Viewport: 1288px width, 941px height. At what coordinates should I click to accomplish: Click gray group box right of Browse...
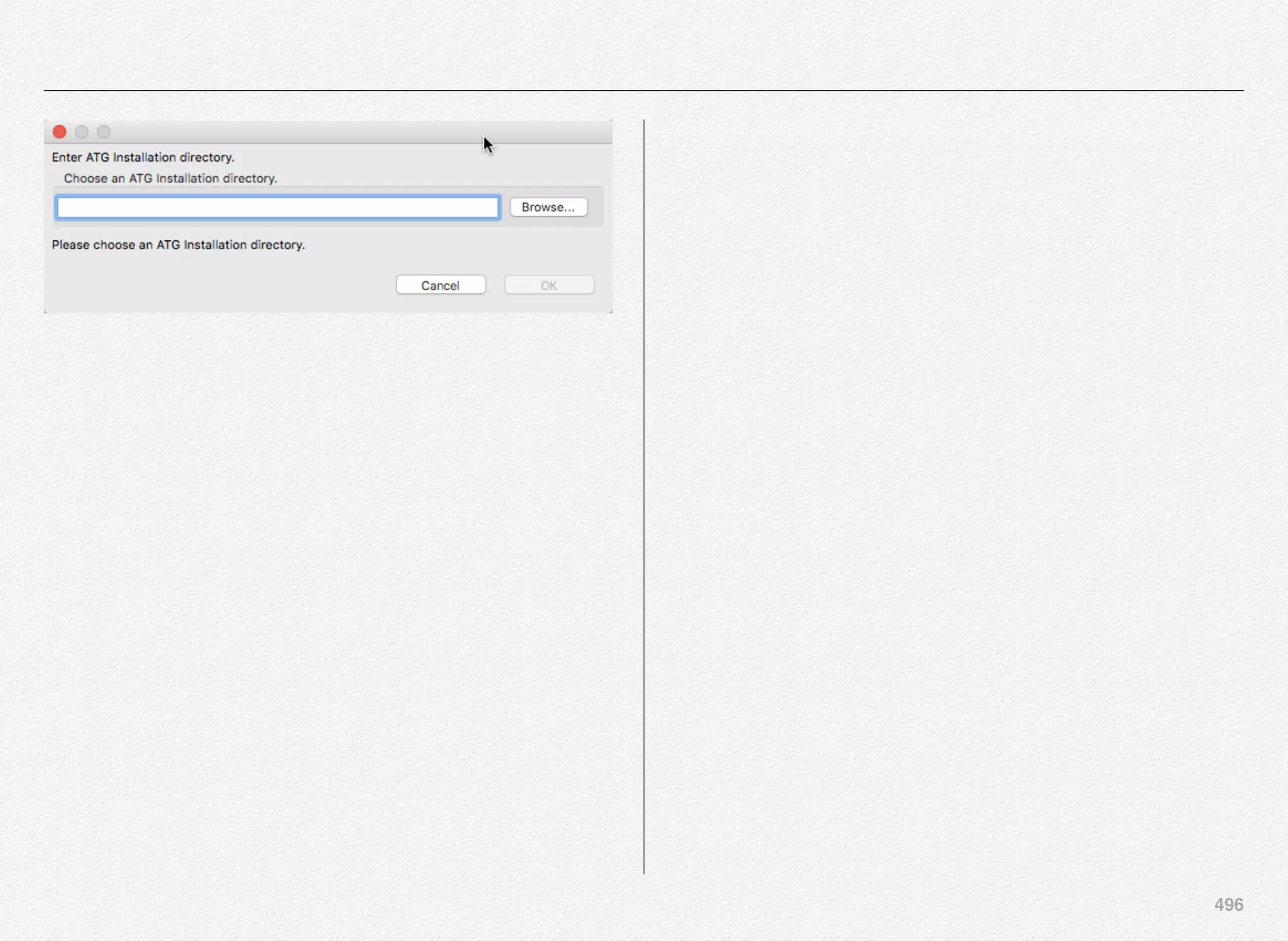tap(596, 207)
